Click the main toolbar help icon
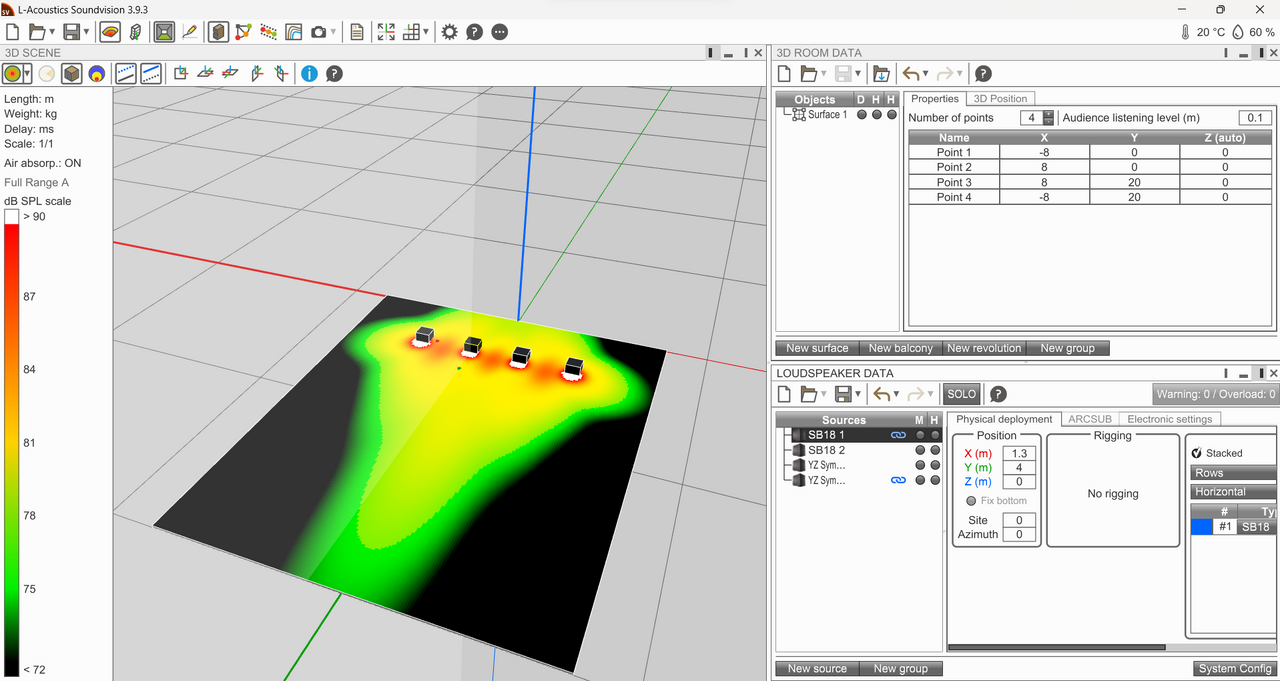This screenshot has height=681, width=1280. [475, 32]
